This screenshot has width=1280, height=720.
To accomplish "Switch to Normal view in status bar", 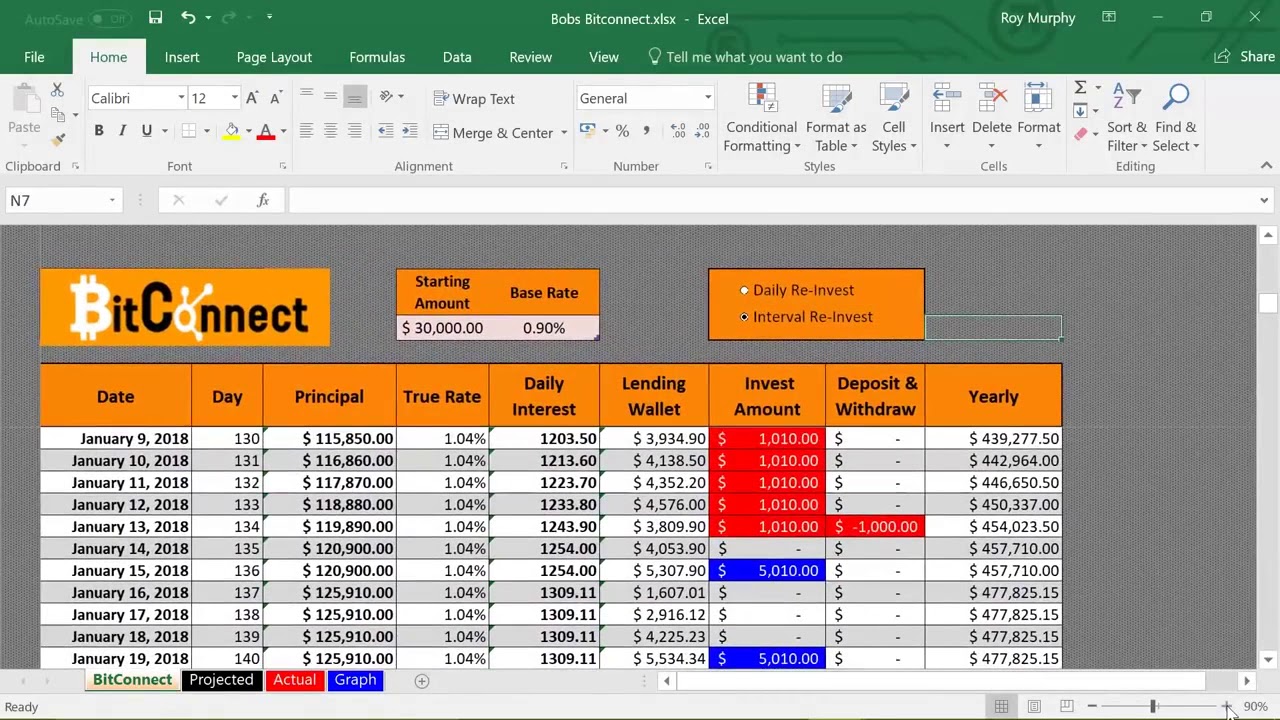I will 1001,706.
